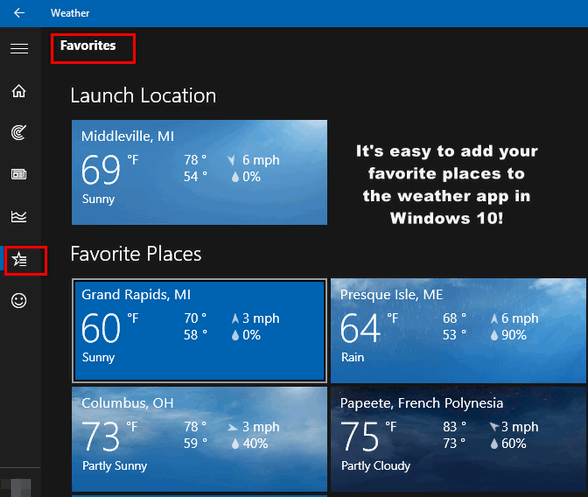This screenshot has height=497, width=588.
Task: Open the Maps radar icon
Action: [19, 132]
